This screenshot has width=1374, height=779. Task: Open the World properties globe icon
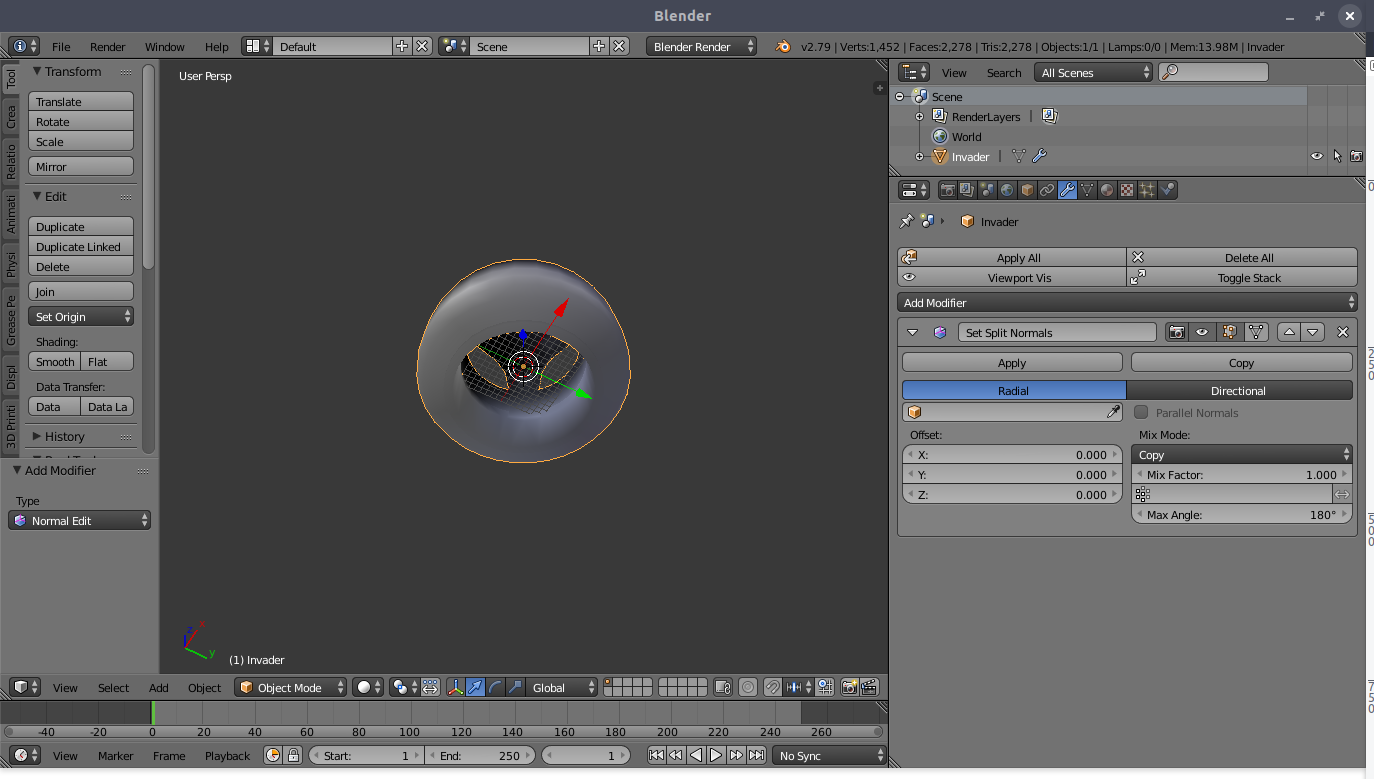pyautogui.click(x=1007, y=190)
